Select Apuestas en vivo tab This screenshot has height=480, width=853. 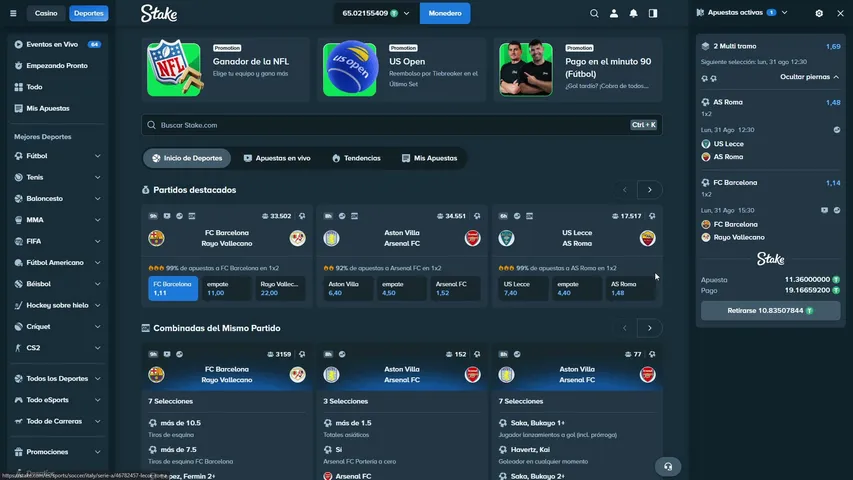pos(277,158)
